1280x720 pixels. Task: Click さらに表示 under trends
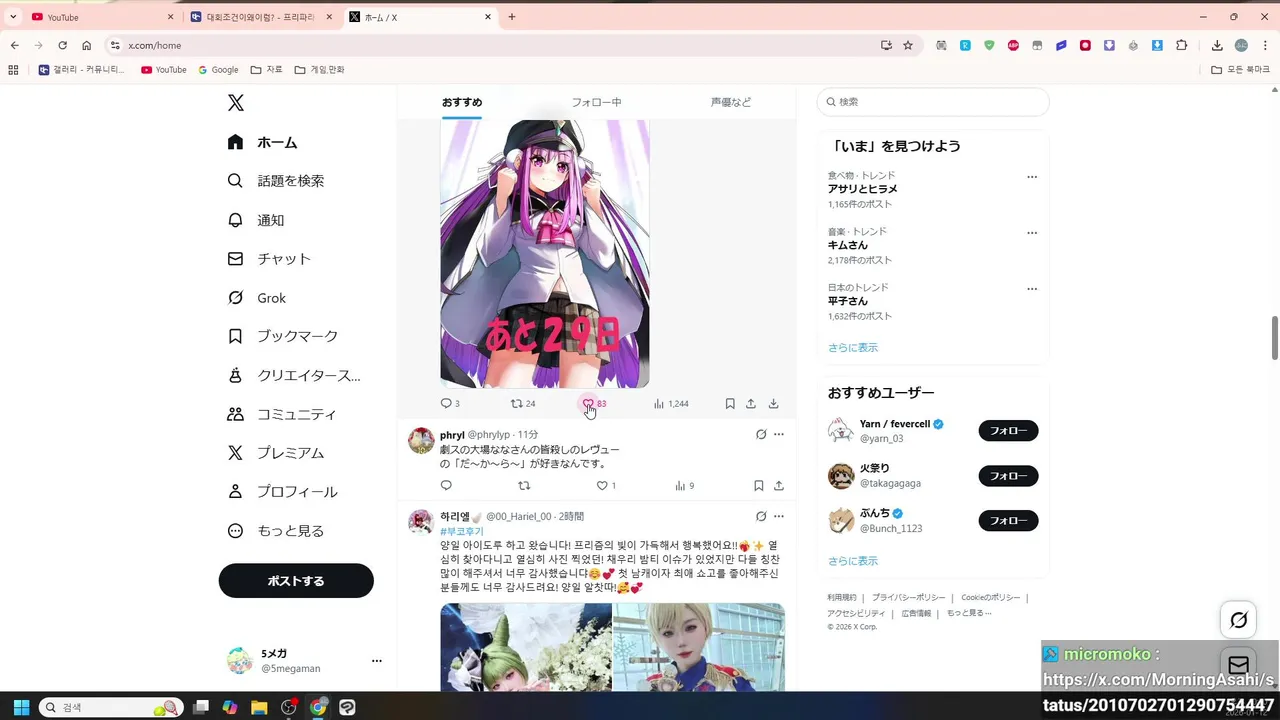point(853,347)
